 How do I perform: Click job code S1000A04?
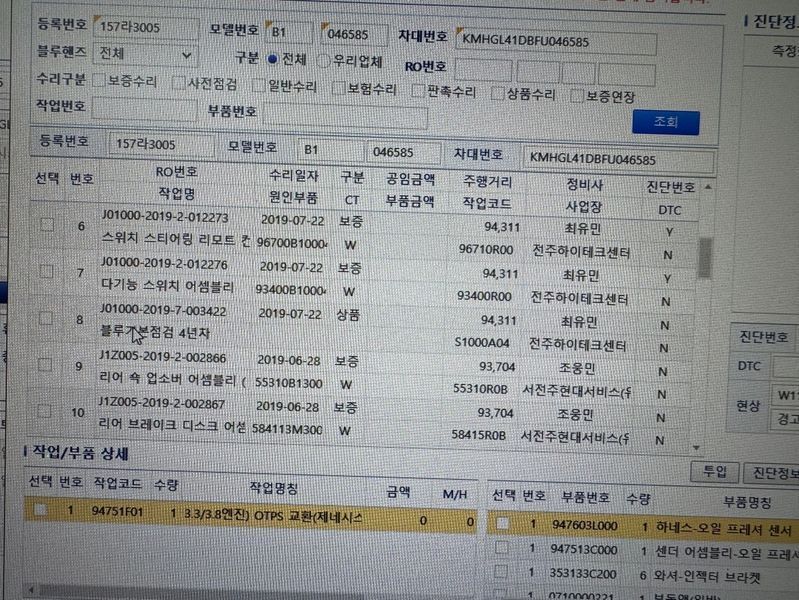482,343
